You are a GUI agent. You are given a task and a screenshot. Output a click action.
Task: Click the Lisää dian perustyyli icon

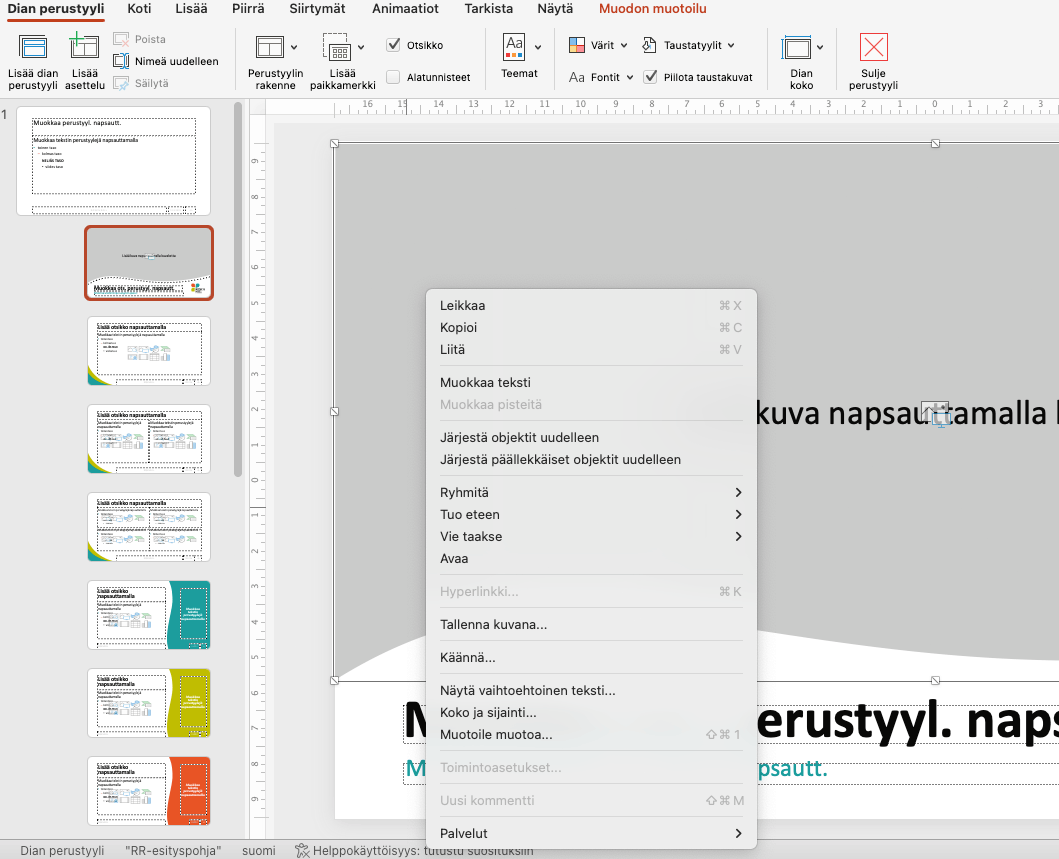pyautogui.click(x=33, y=47)
